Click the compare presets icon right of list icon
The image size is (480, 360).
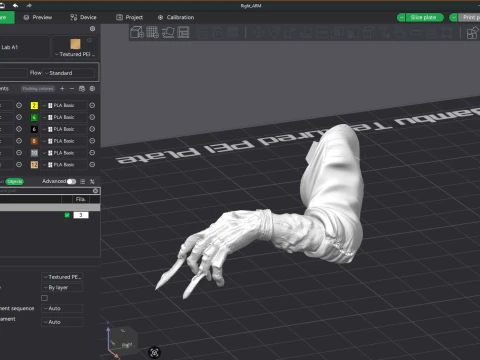click(92, 181)
